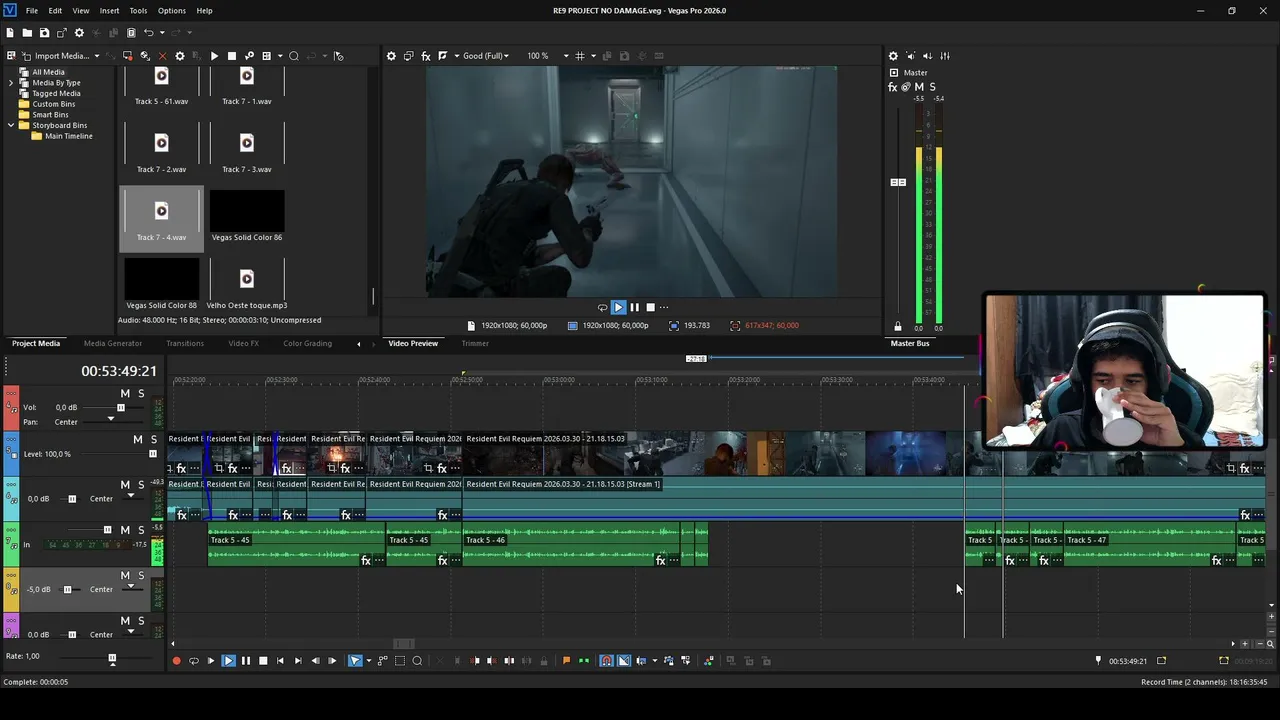Open the Tools menu
Screen dimensions: 1280x720
(138, 11)
